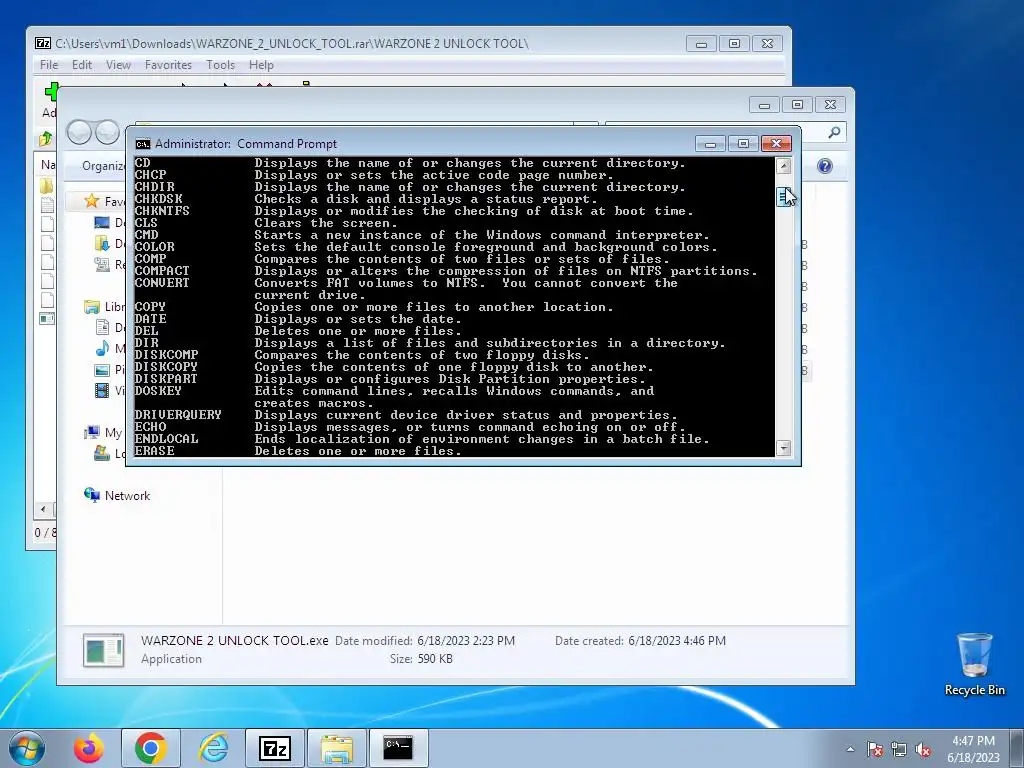The height and width of the screenshot is (768, 1024).
Task: Switch to 7-Zip taskbar button
Action: tap(274, 748)
